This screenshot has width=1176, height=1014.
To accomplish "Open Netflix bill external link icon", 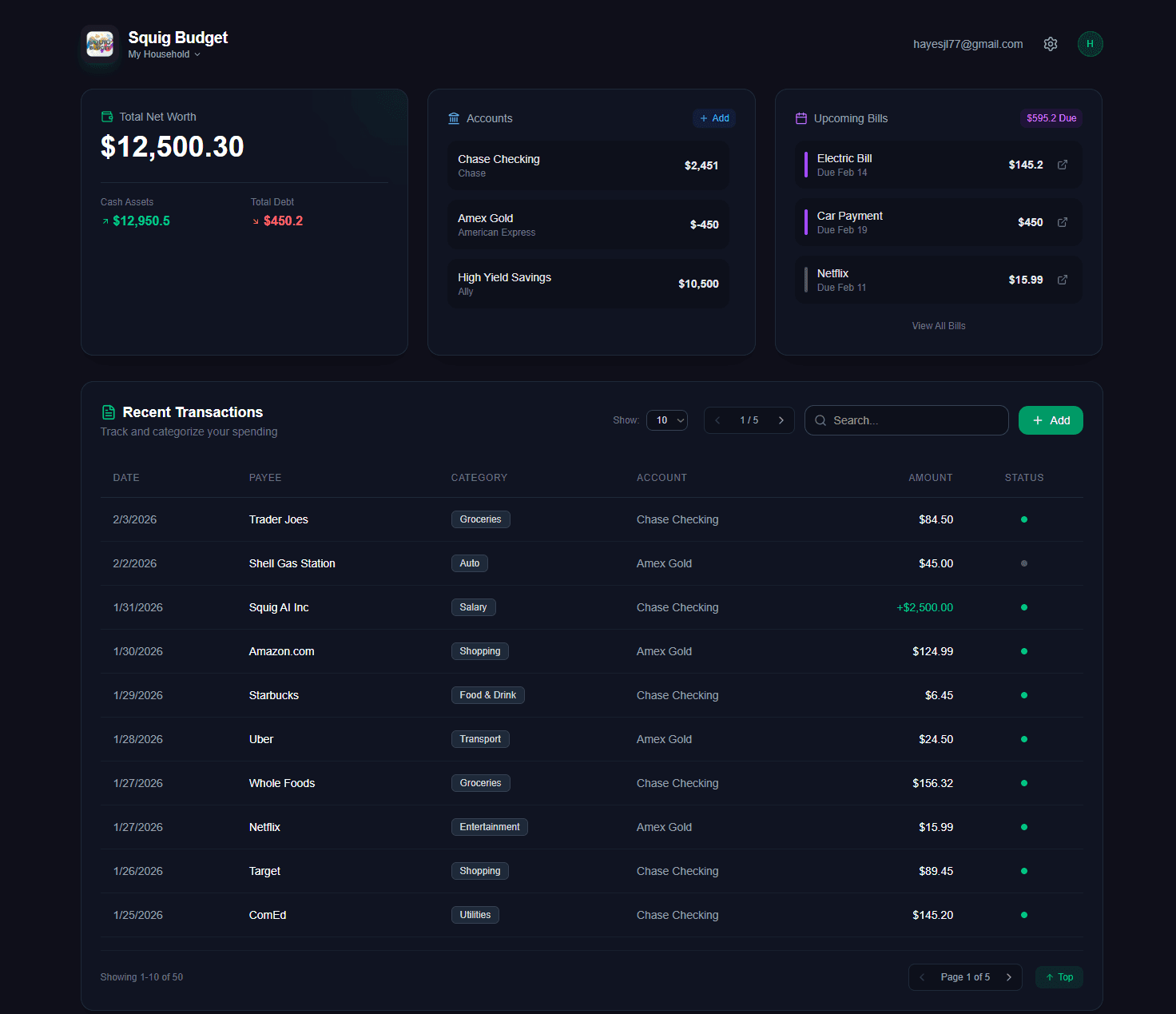I will (x=1063, y=280).
